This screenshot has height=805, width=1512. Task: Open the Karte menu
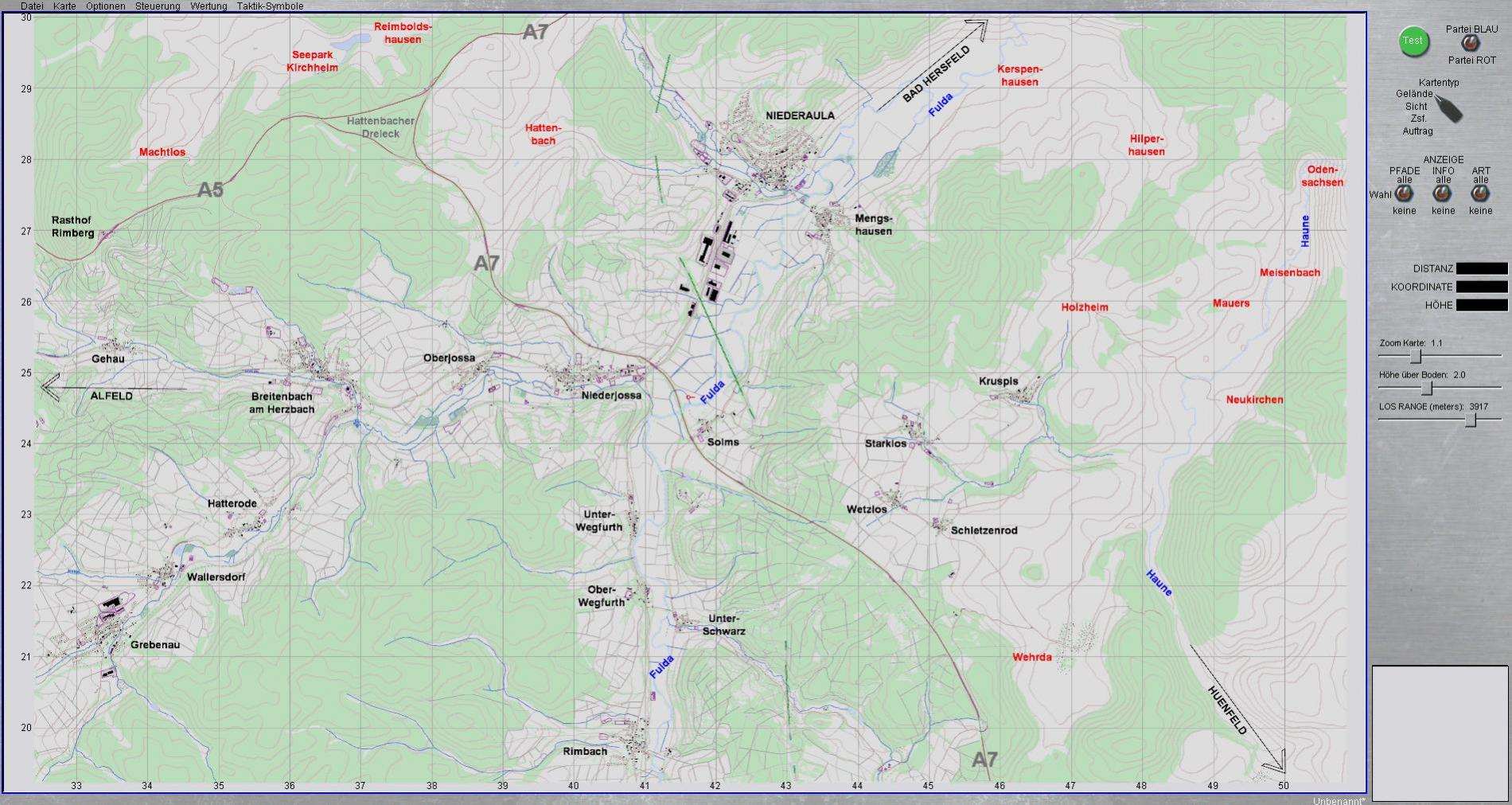(64, 6)
